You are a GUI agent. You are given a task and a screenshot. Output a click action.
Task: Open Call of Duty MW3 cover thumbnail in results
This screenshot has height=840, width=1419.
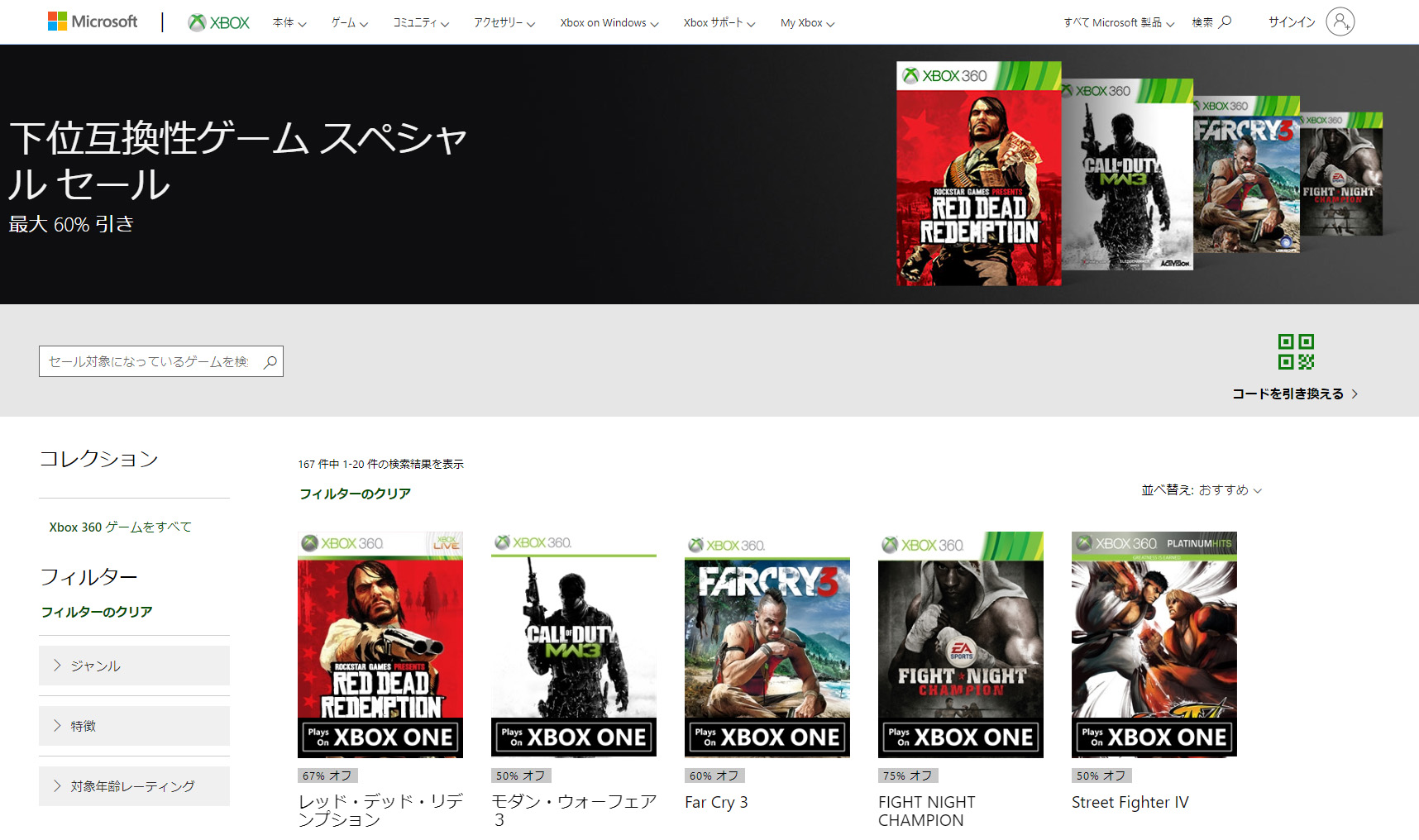coord(574,645)
